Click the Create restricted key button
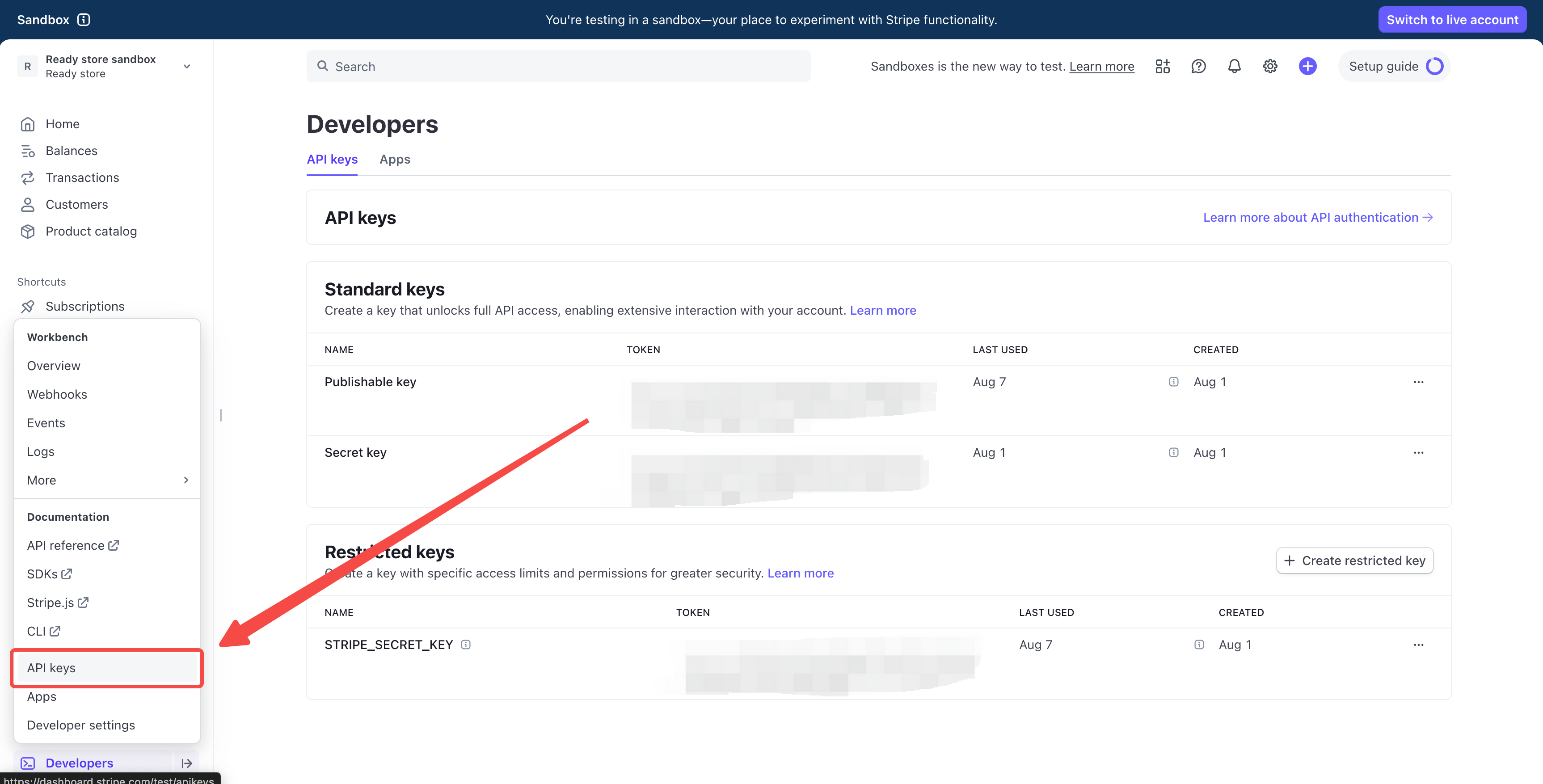1543x784 pixels. tap(1354, 561)
